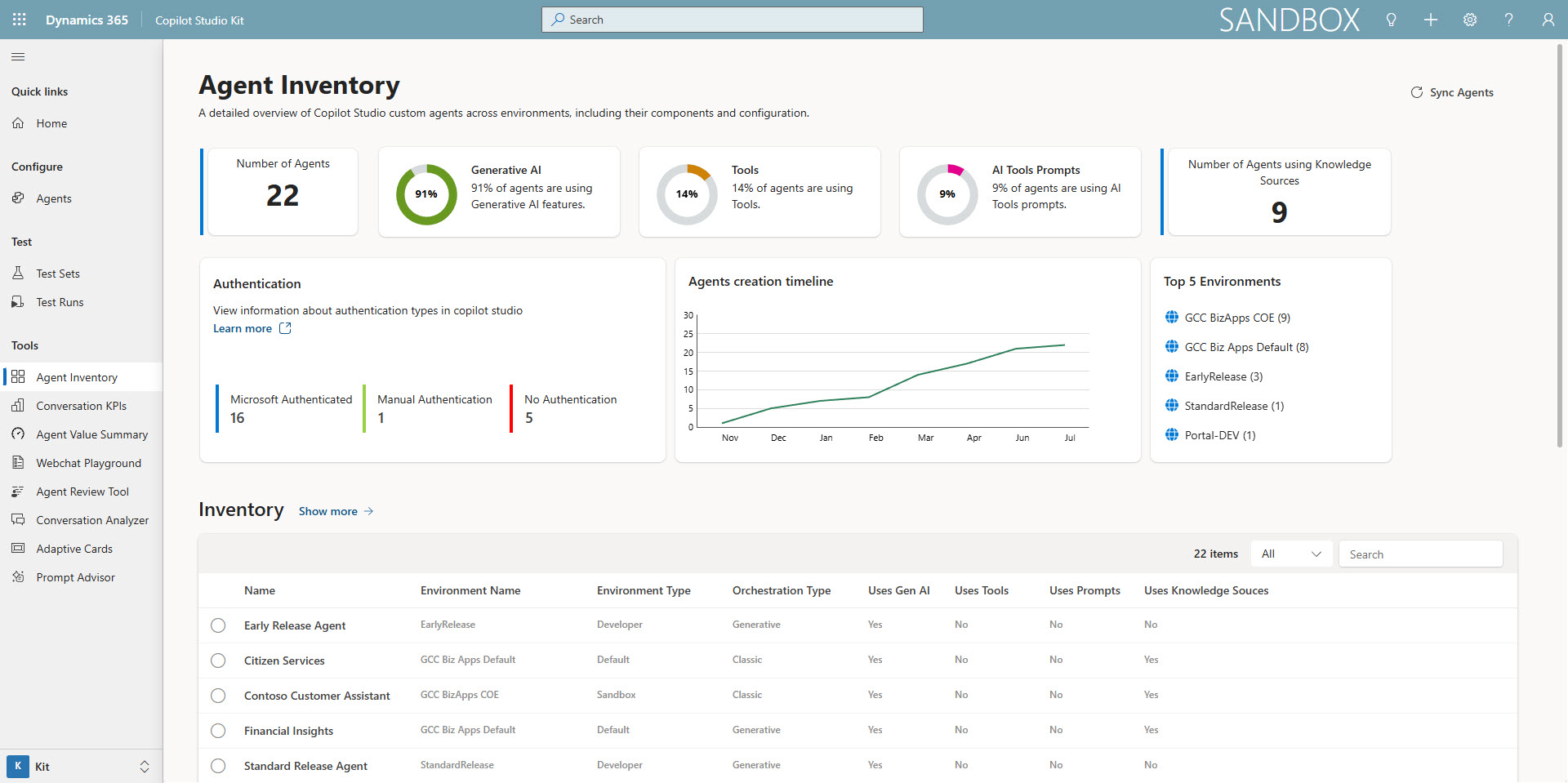Click the Webchat Playground icon
The height and width of the screenshot is (783, 1568).
coord(18,463)
